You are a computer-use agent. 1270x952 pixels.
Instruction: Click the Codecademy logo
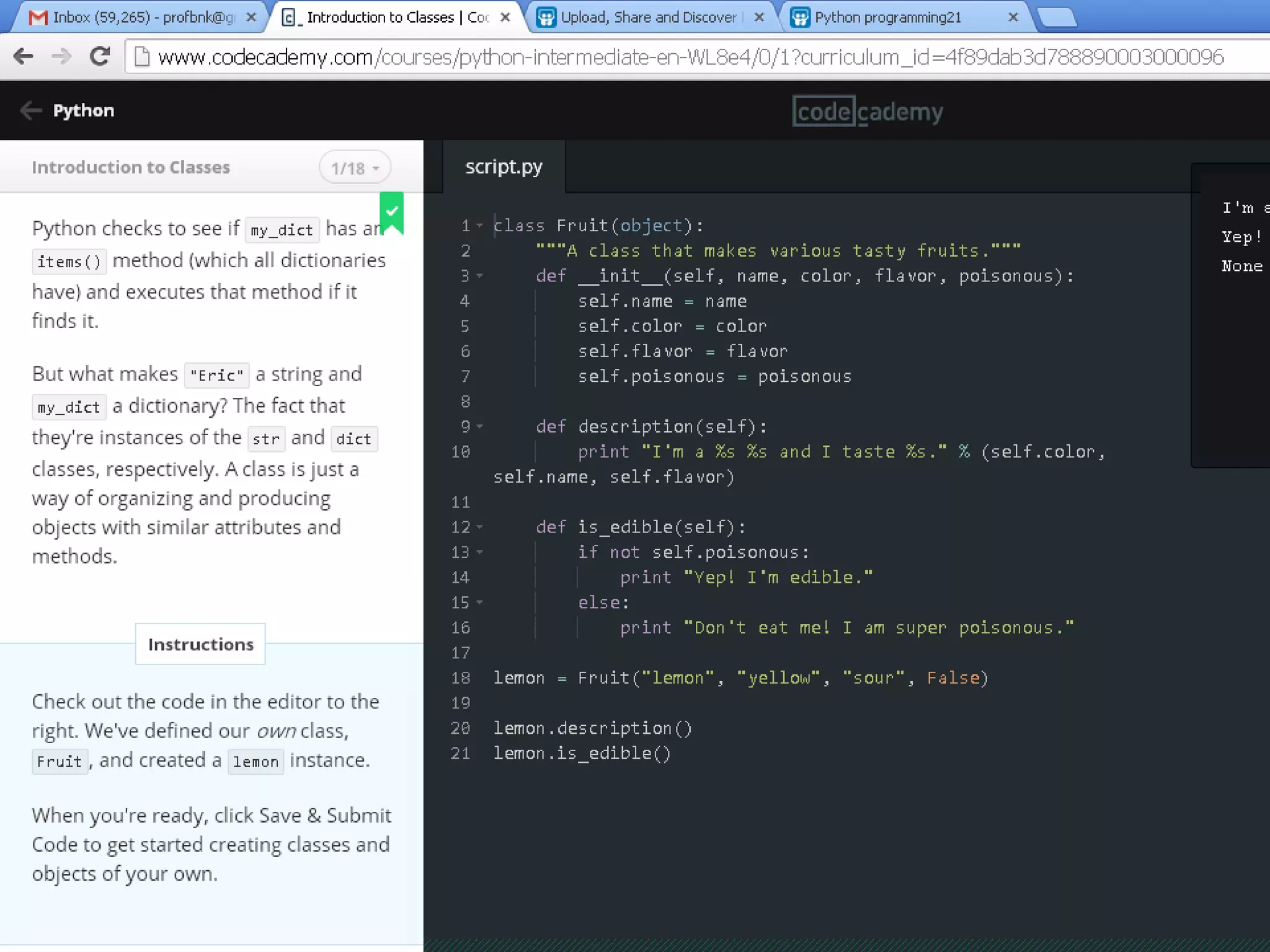868,112
